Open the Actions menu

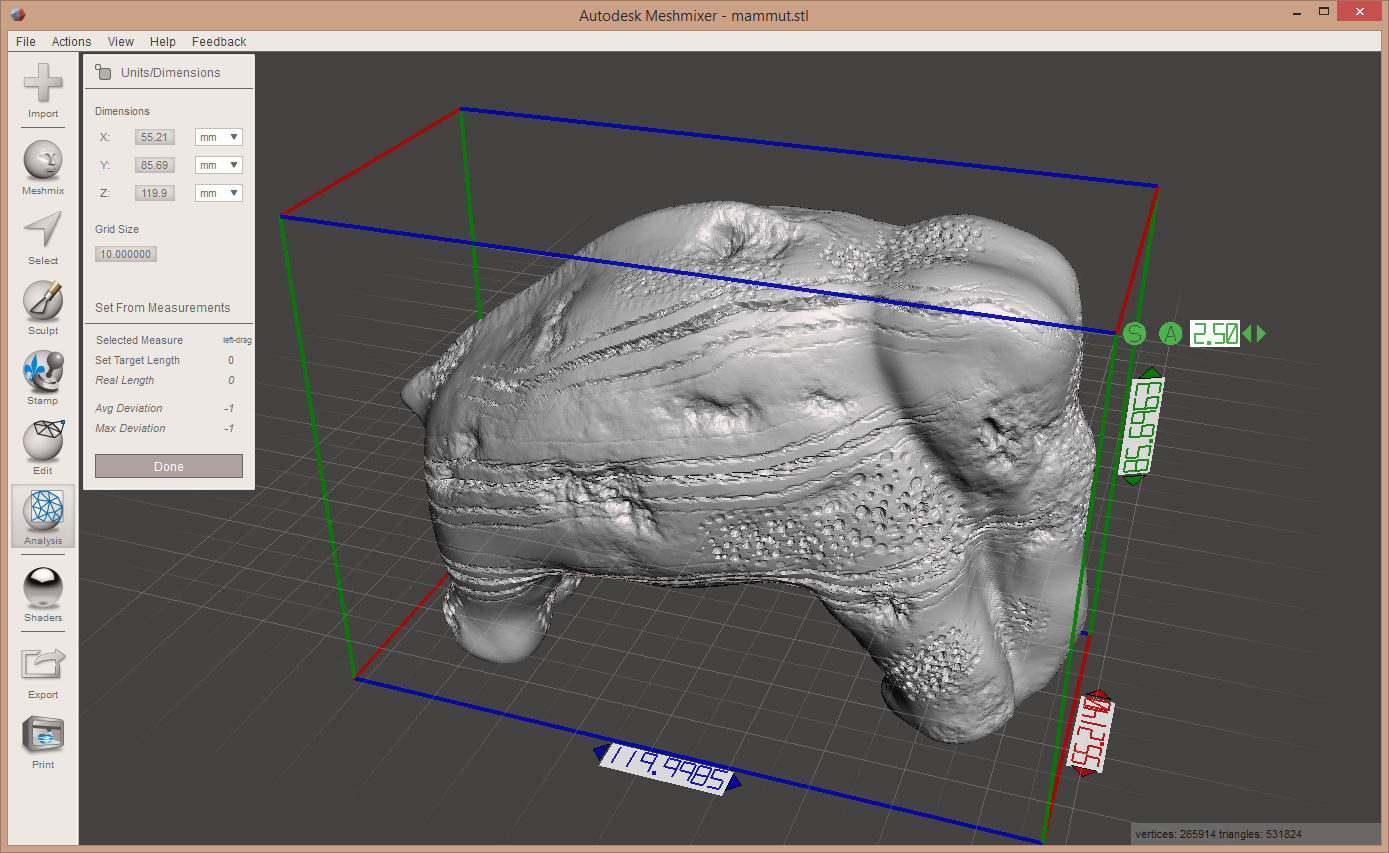[71, 42]
